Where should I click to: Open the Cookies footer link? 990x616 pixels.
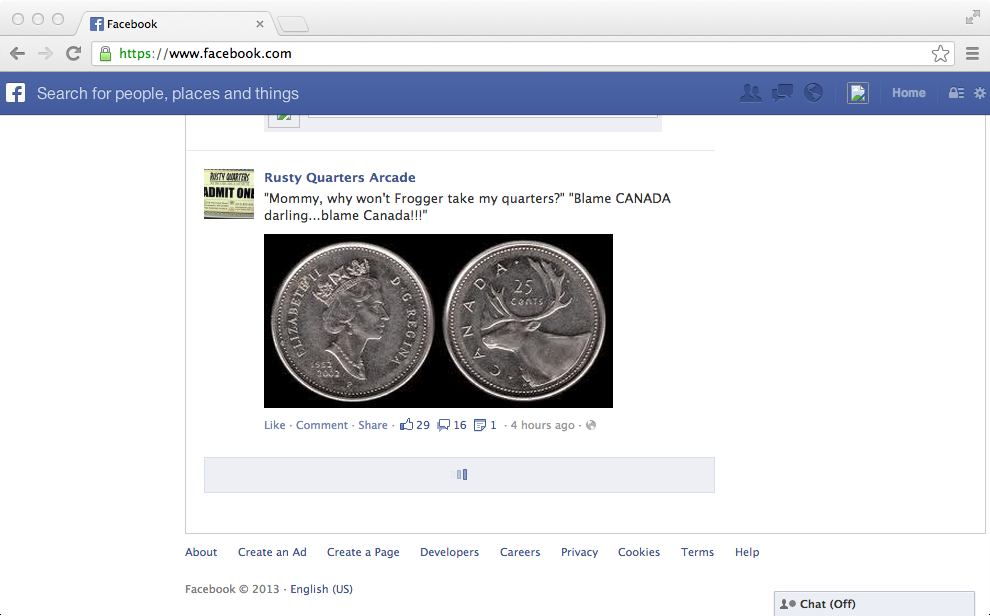coord(639,552)
